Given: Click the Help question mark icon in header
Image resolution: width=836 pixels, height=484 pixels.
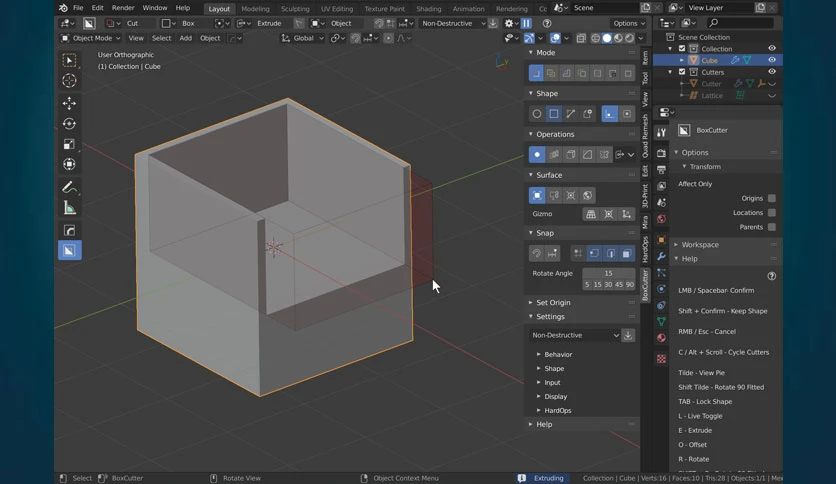Looking at the screenshot, I should (547, 23).
